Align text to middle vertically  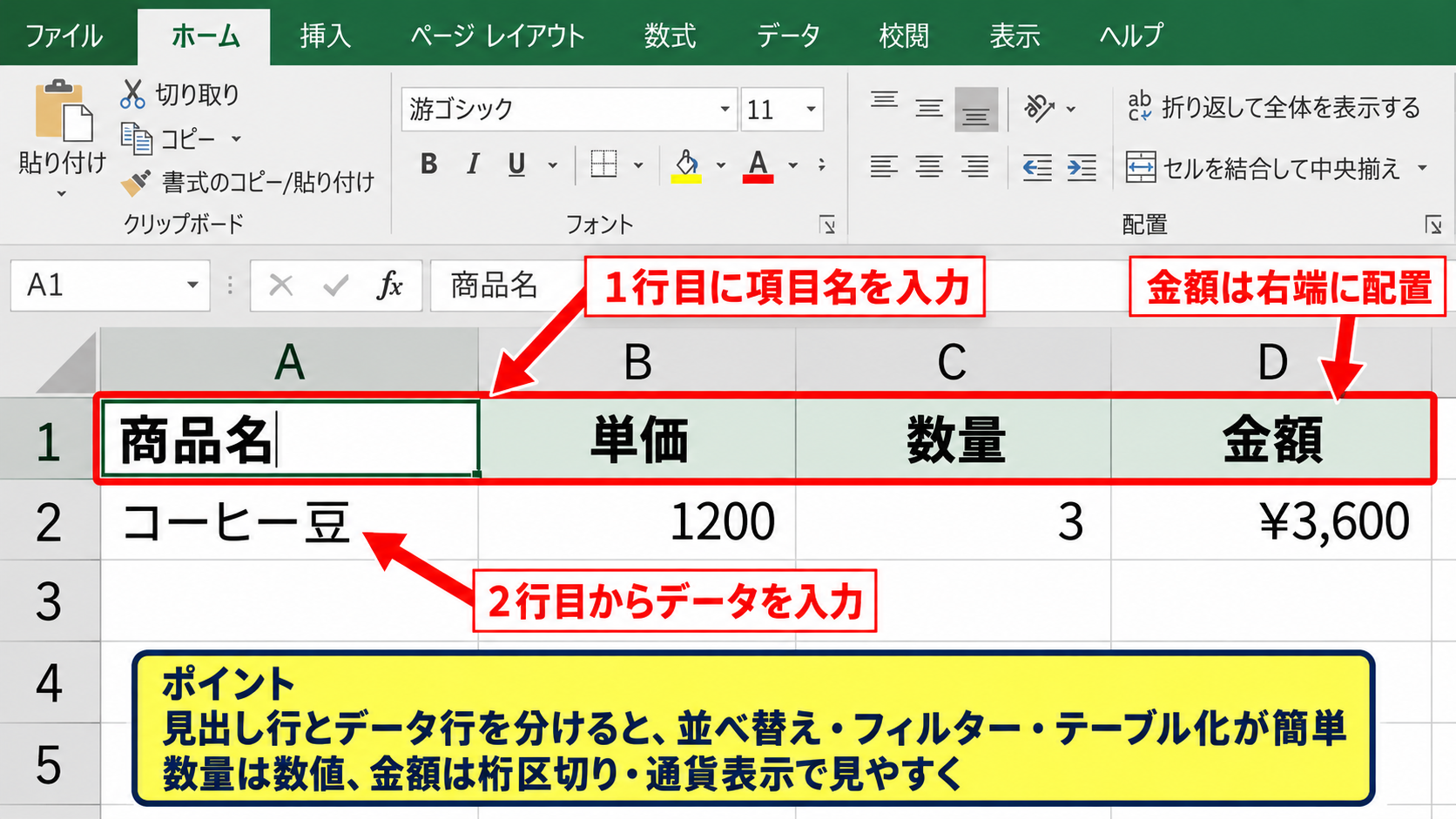(x=929, y=108)
